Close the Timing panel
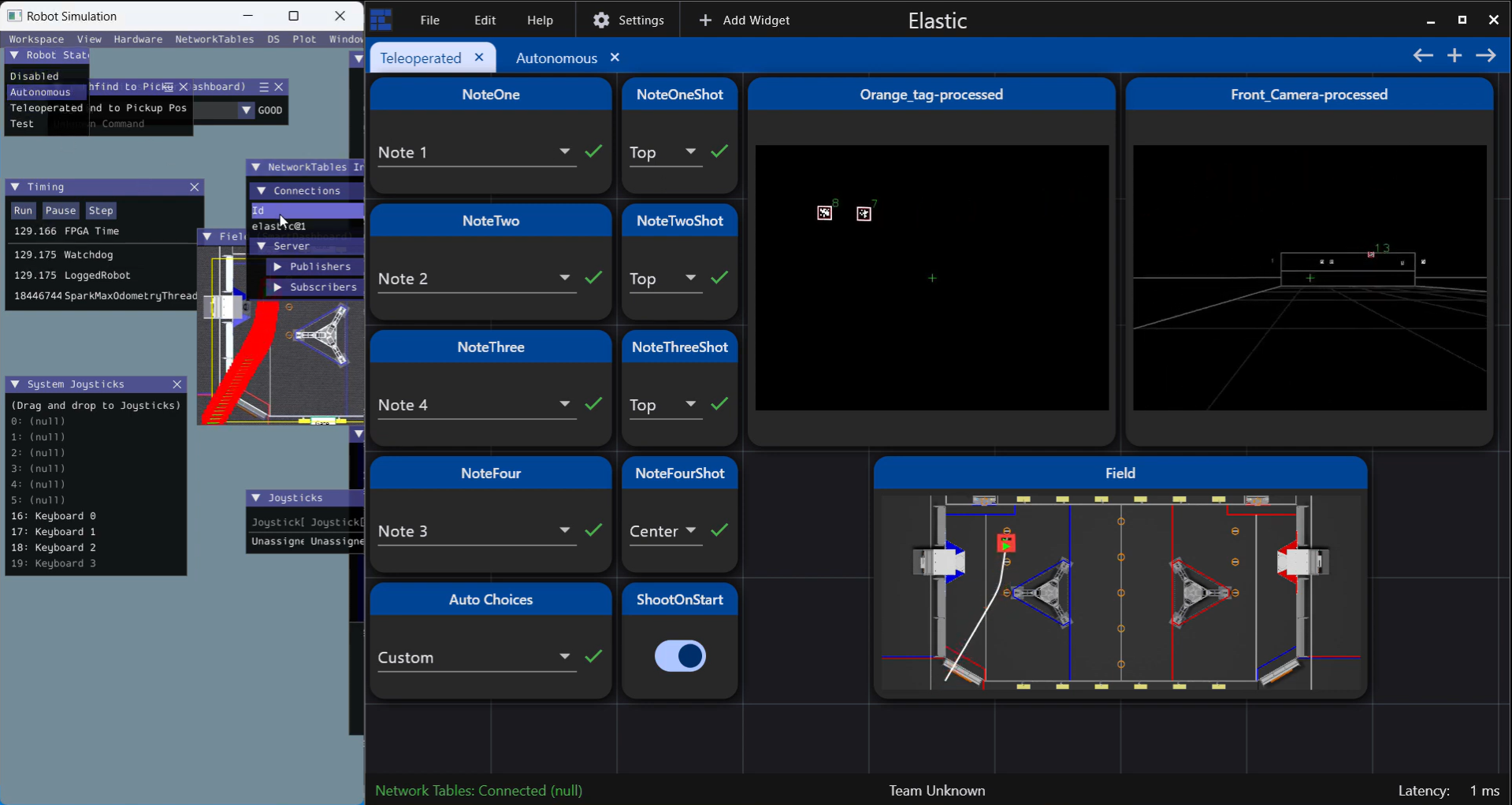The image size is (1512, 805). (x=194, y=187)
